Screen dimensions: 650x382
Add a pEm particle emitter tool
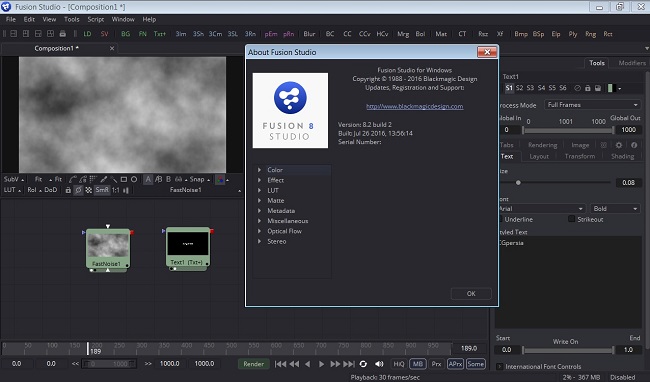pyautogui.click(x=271, y=34)
